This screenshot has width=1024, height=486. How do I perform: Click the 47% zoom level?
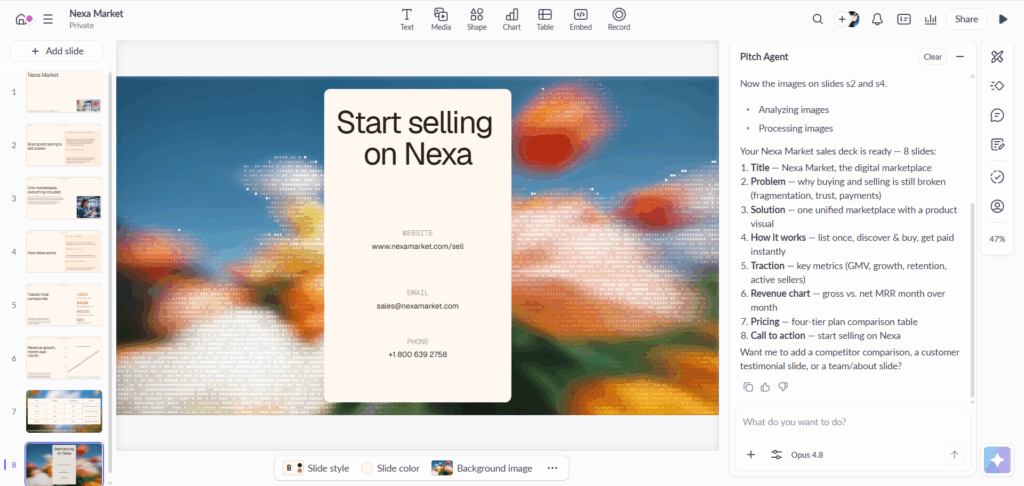point(997,239)
